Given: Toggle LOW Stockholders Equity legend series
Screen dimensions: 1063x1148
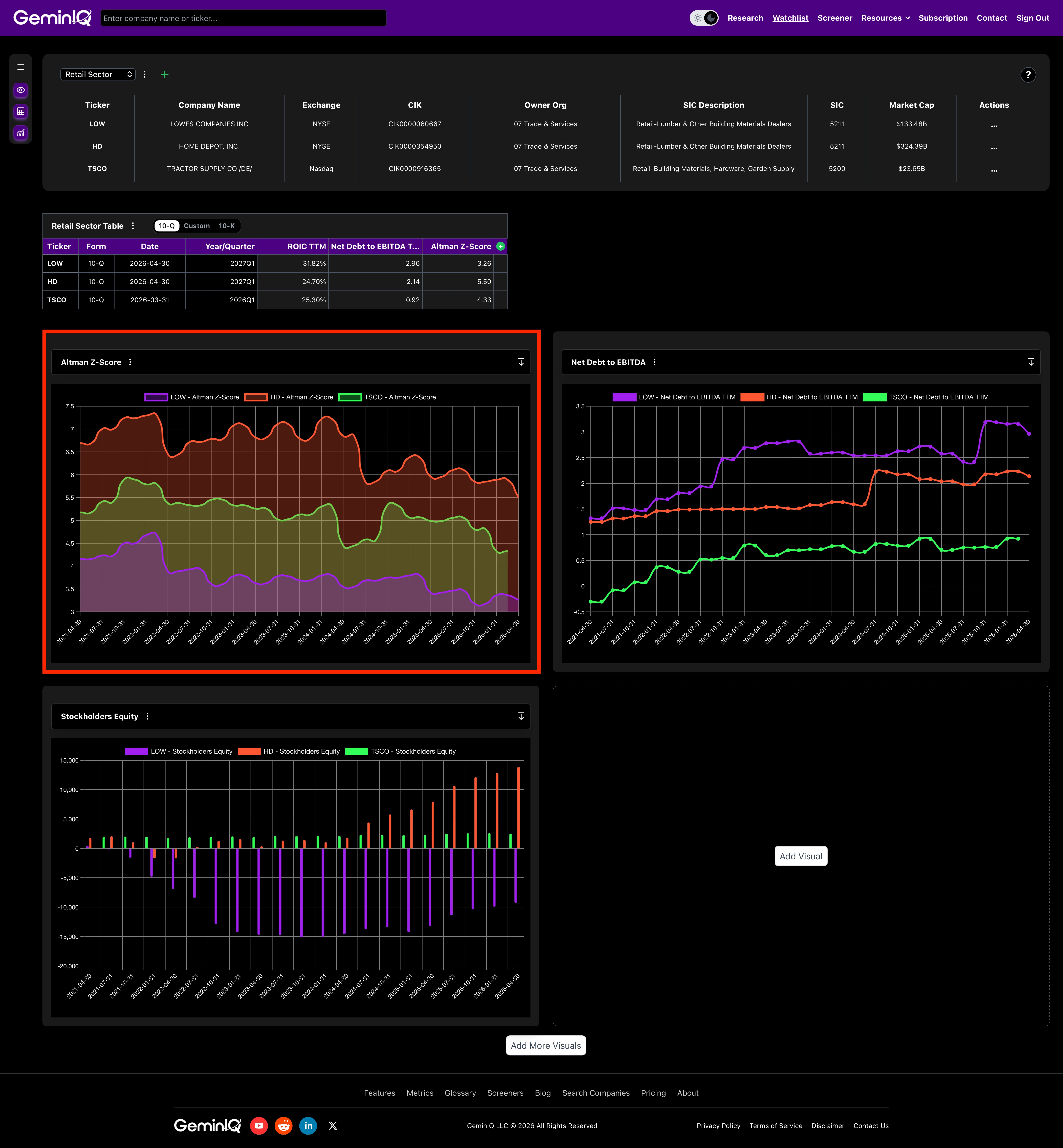Looking at the screenshot, I should (x=179, y=752).
